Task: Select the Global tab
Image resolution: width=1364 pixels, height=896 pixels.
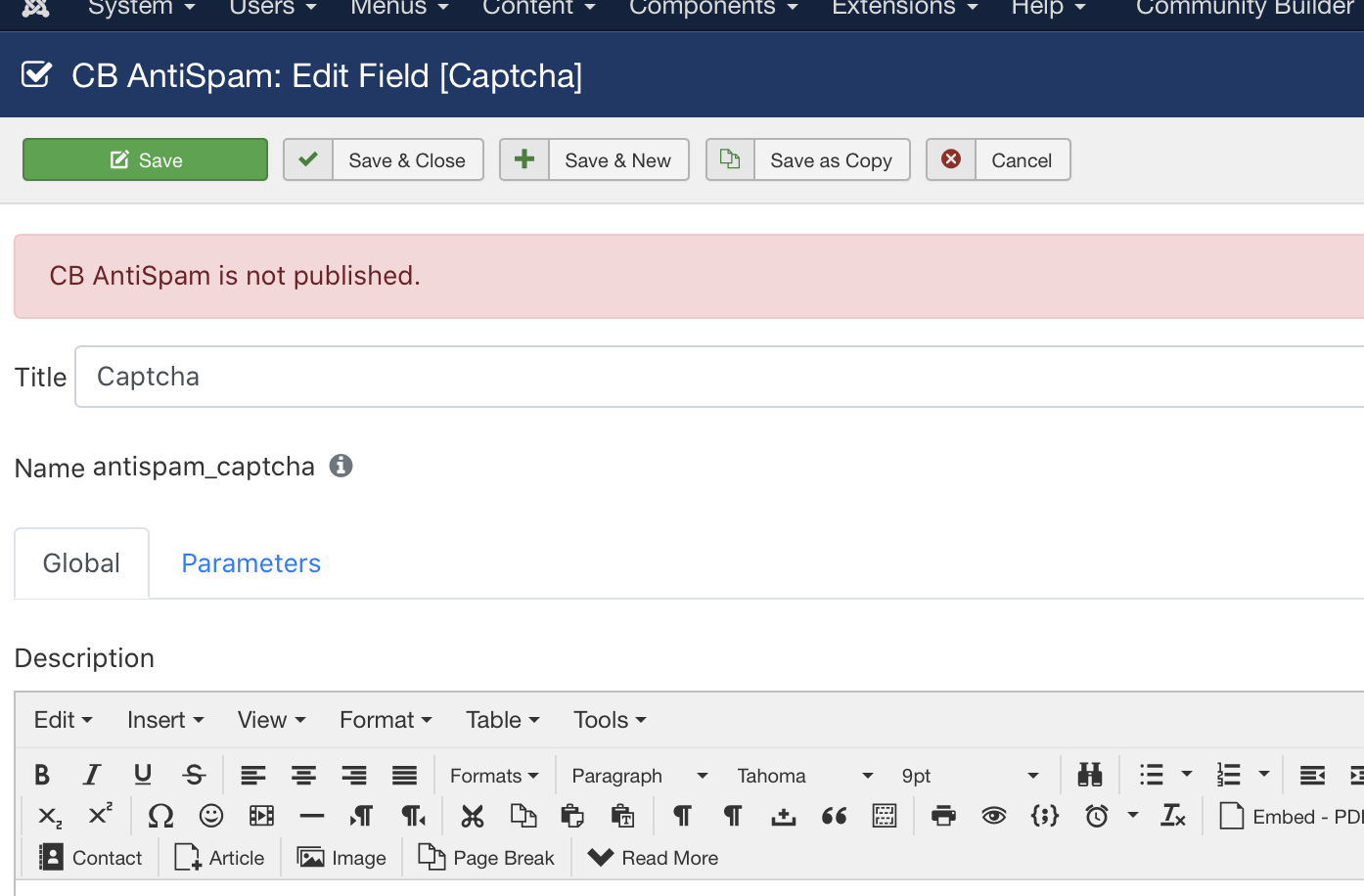Action: pos(81,563)
